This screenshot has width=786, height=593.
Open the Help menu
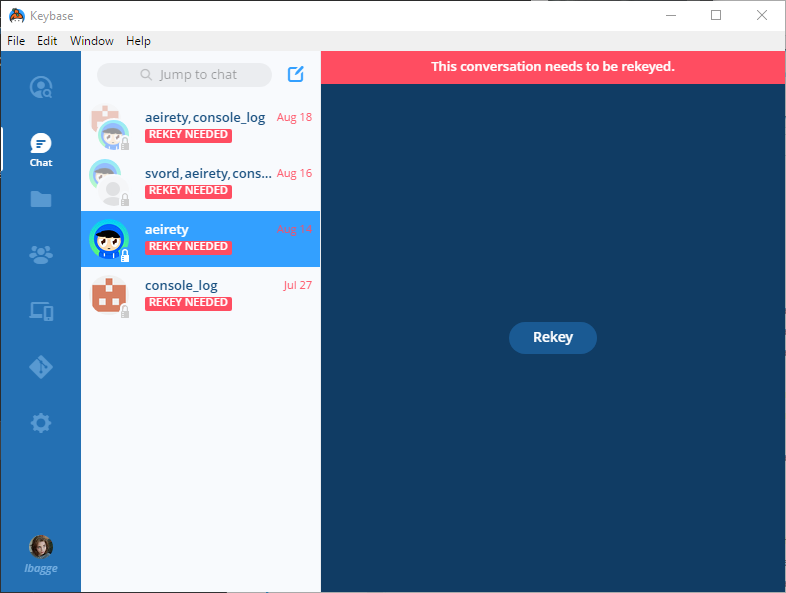[x=138, y=41]
